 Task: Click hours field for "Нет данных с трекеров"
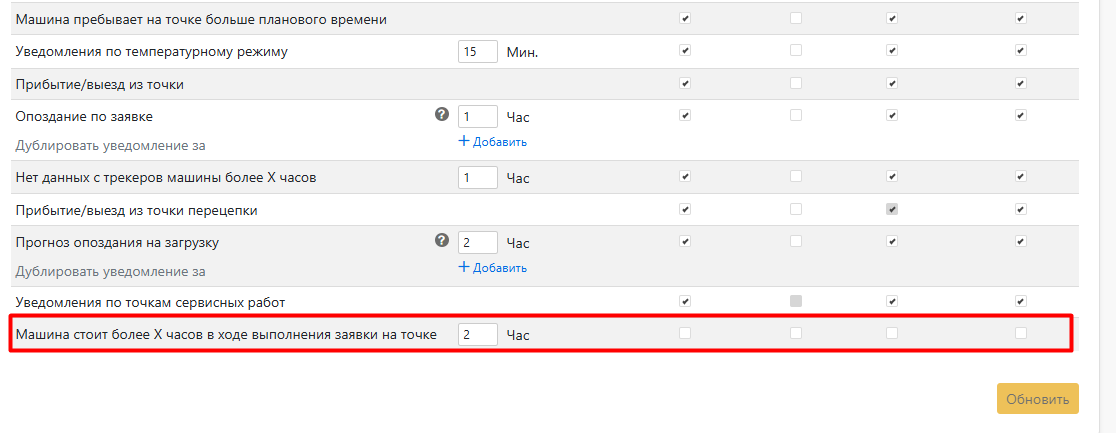click(x=478, y=178)
